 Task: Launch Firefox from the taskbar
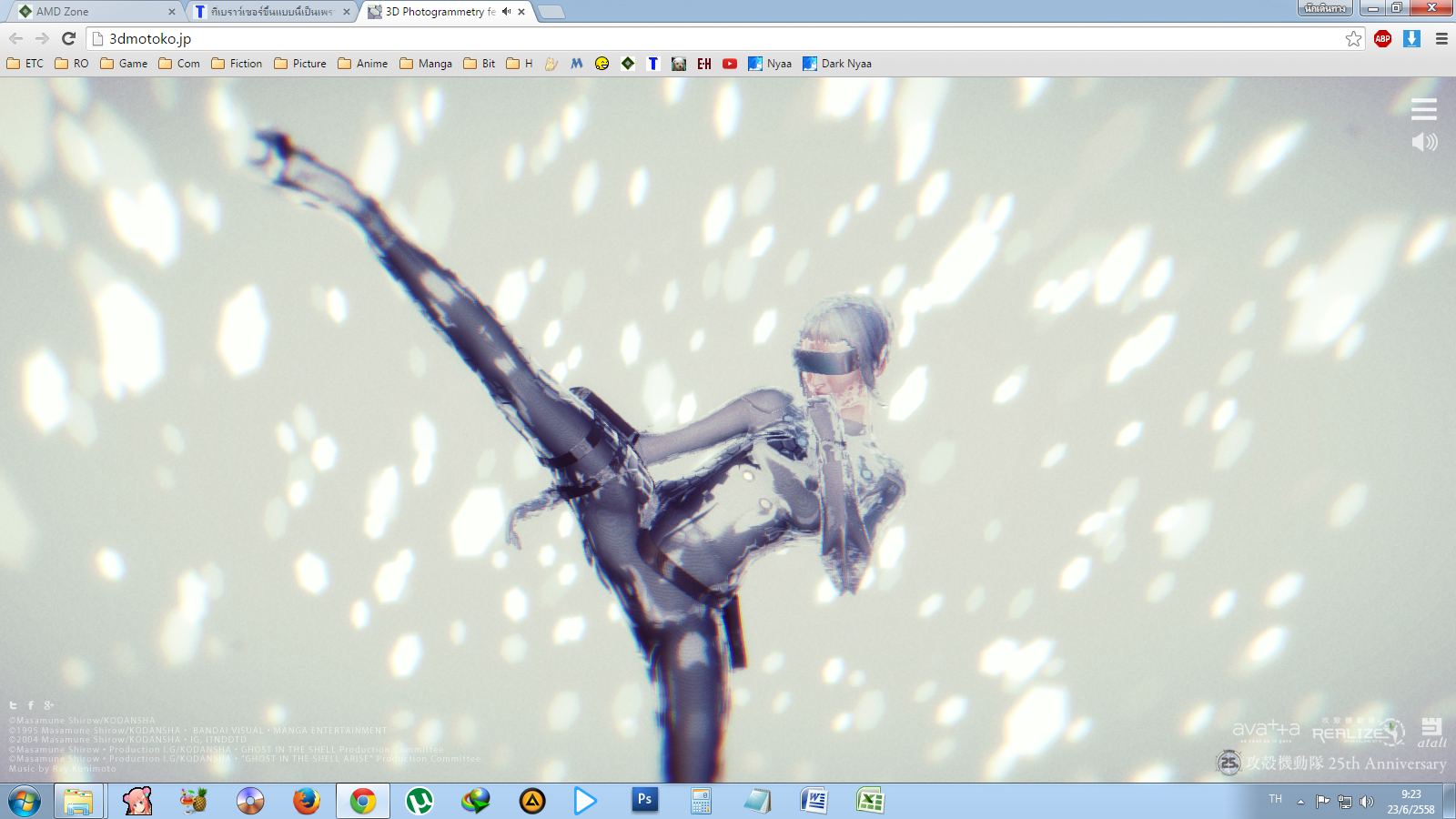307,801
